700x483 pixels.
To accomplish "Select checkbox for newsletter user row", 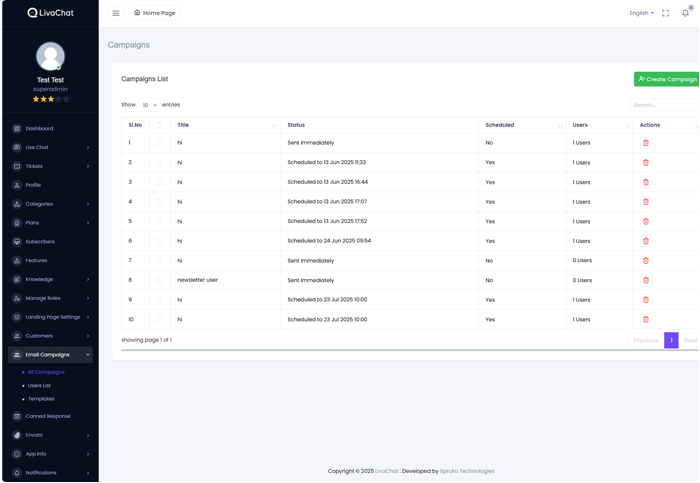I will [159, 280].
